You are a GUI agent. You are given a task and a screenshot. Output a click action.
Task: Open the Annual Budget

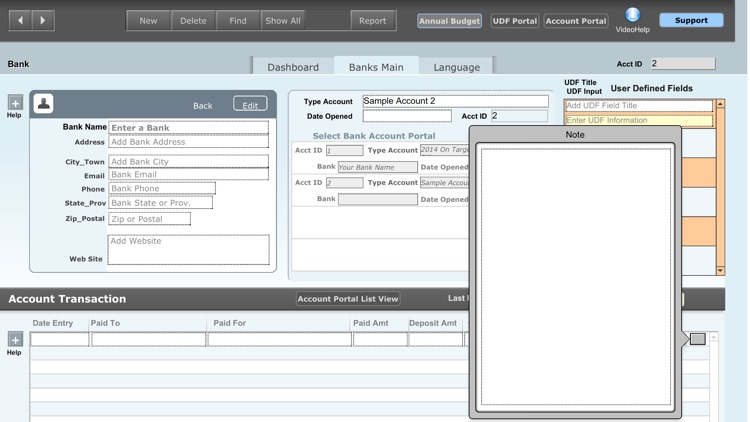[x=449, y=21]
